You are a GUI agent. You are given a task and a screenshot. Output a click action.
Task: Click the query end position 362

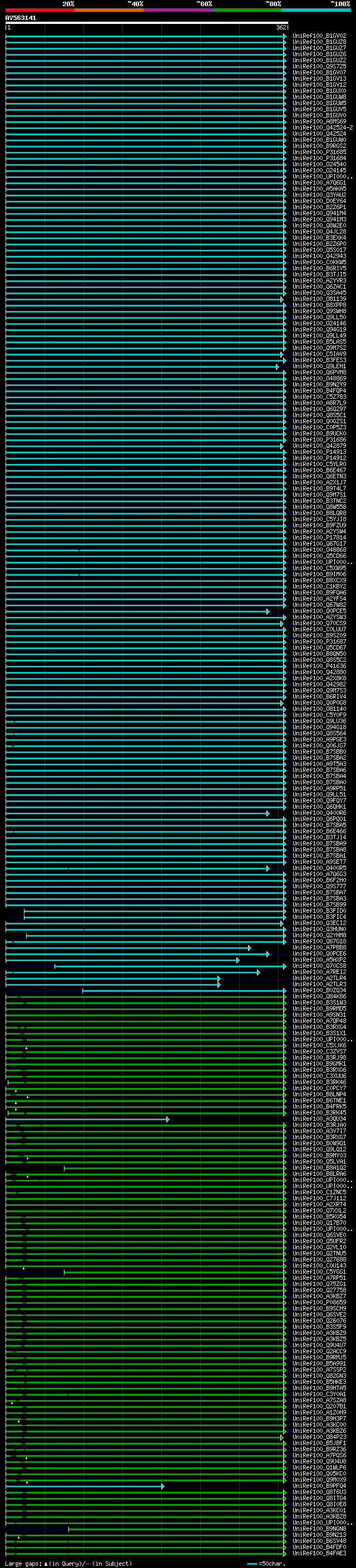tap(281, 27)
